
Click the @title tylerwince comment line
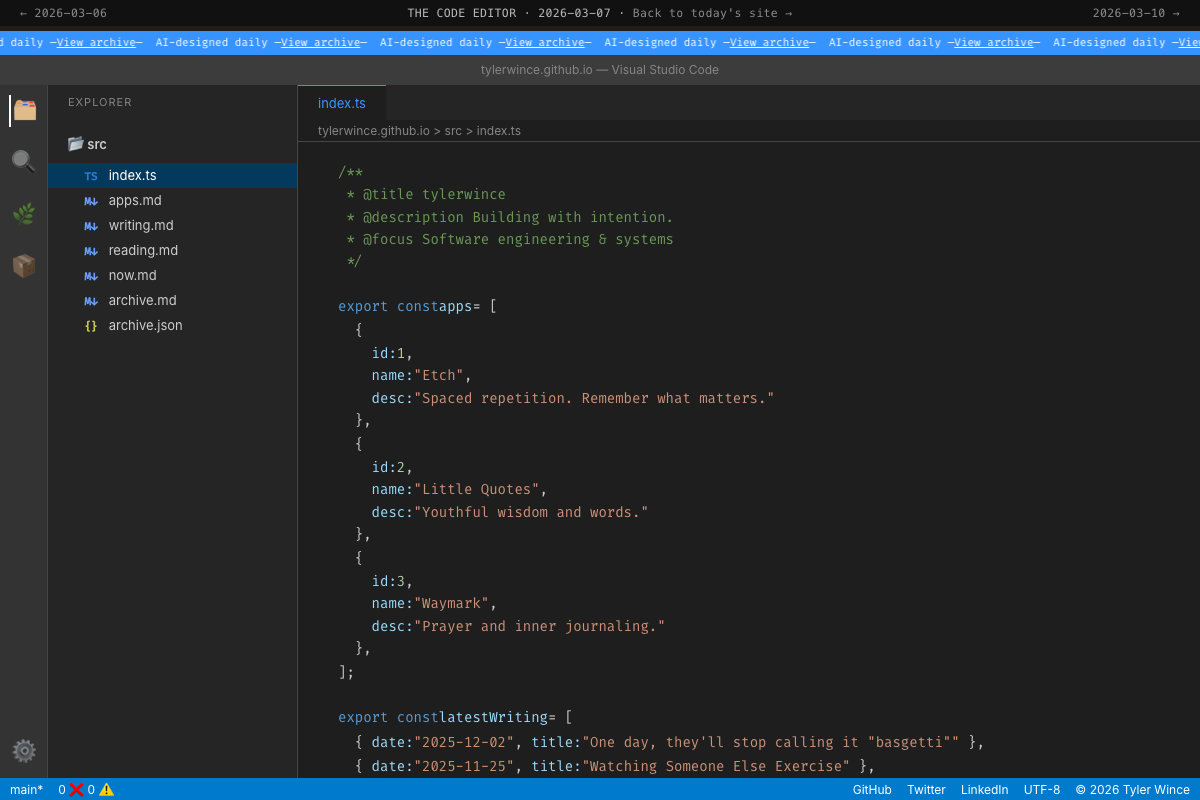tap(426, 194)
